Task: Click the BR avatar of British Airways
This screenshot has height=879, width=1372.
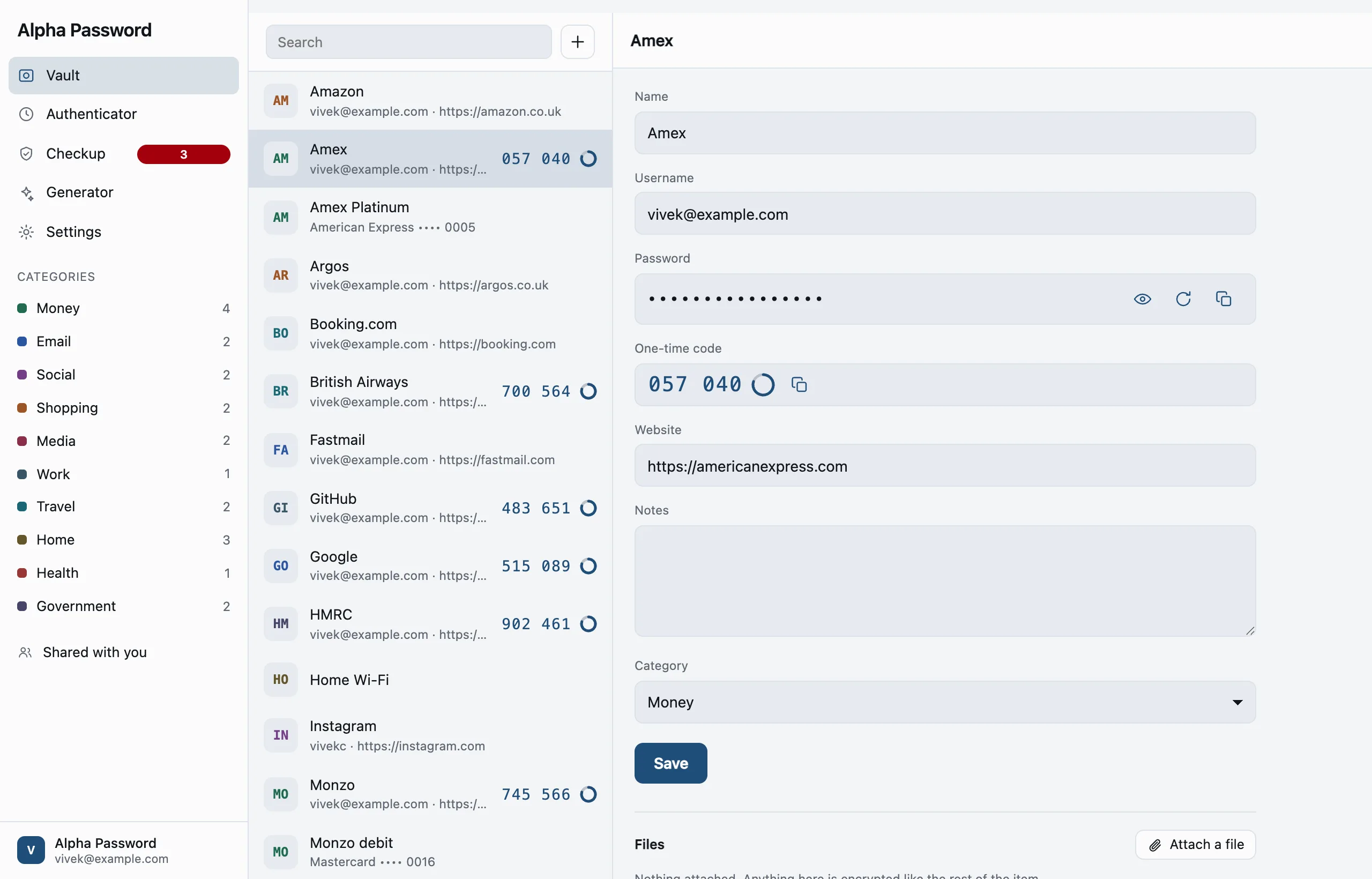Action: [x=280, y=391]
